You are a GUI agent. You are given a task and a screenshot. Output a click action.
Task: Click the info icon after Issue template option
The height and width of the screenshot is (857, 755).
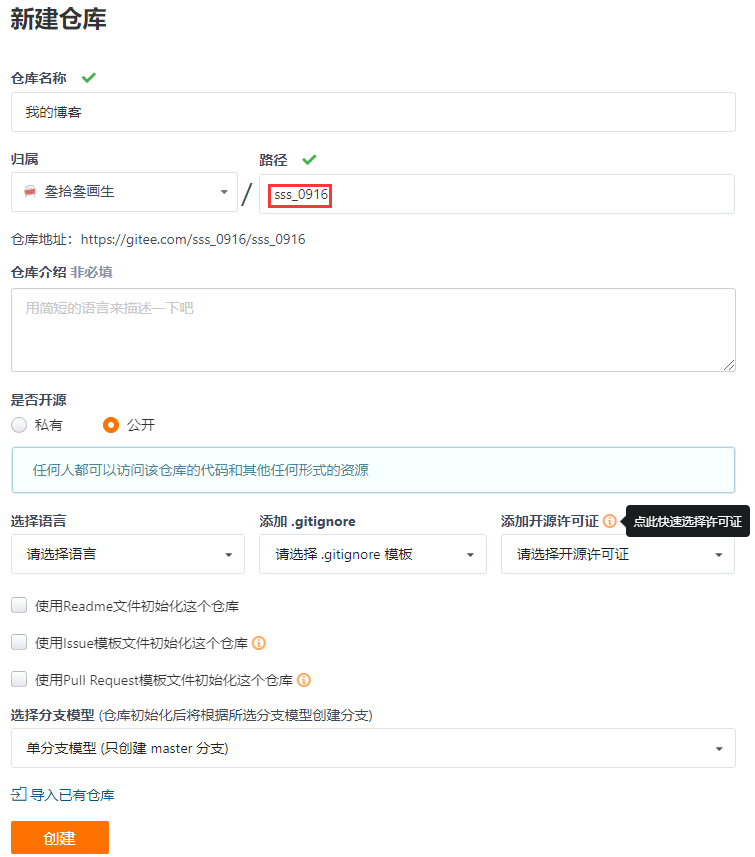259,643
